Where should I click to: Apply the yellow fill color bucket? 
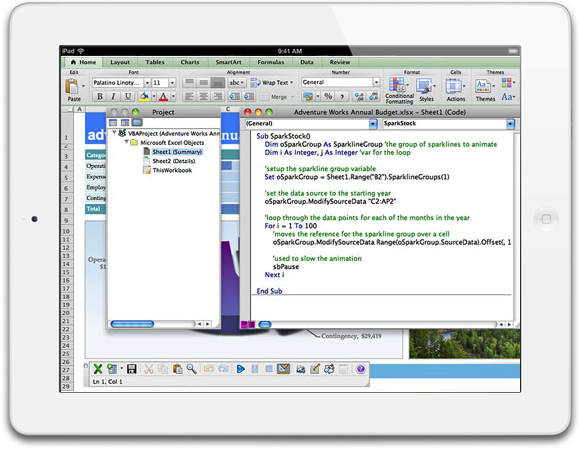(144, 97)
